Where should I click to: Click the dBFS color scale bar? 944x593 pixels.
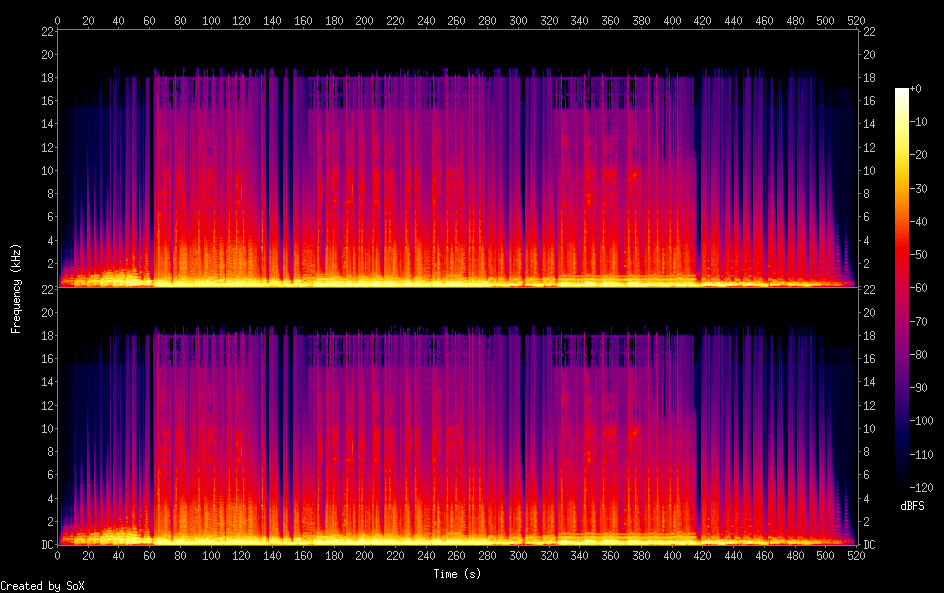(901, 288)
